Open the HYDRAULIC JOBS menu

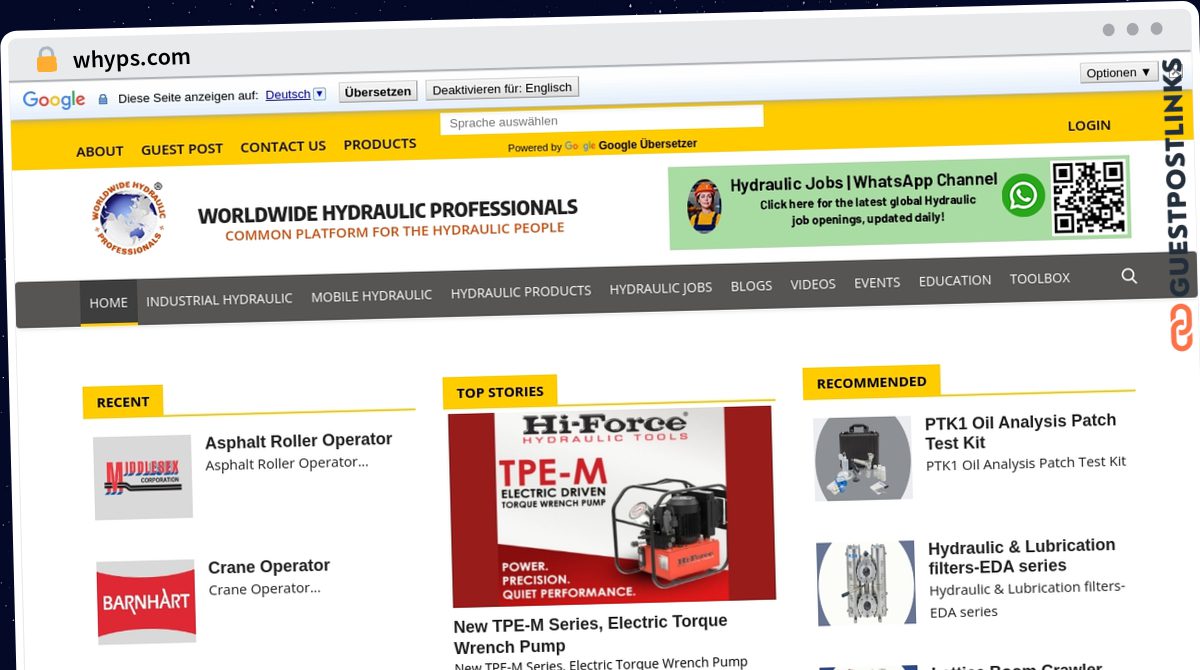pos(661,288)
